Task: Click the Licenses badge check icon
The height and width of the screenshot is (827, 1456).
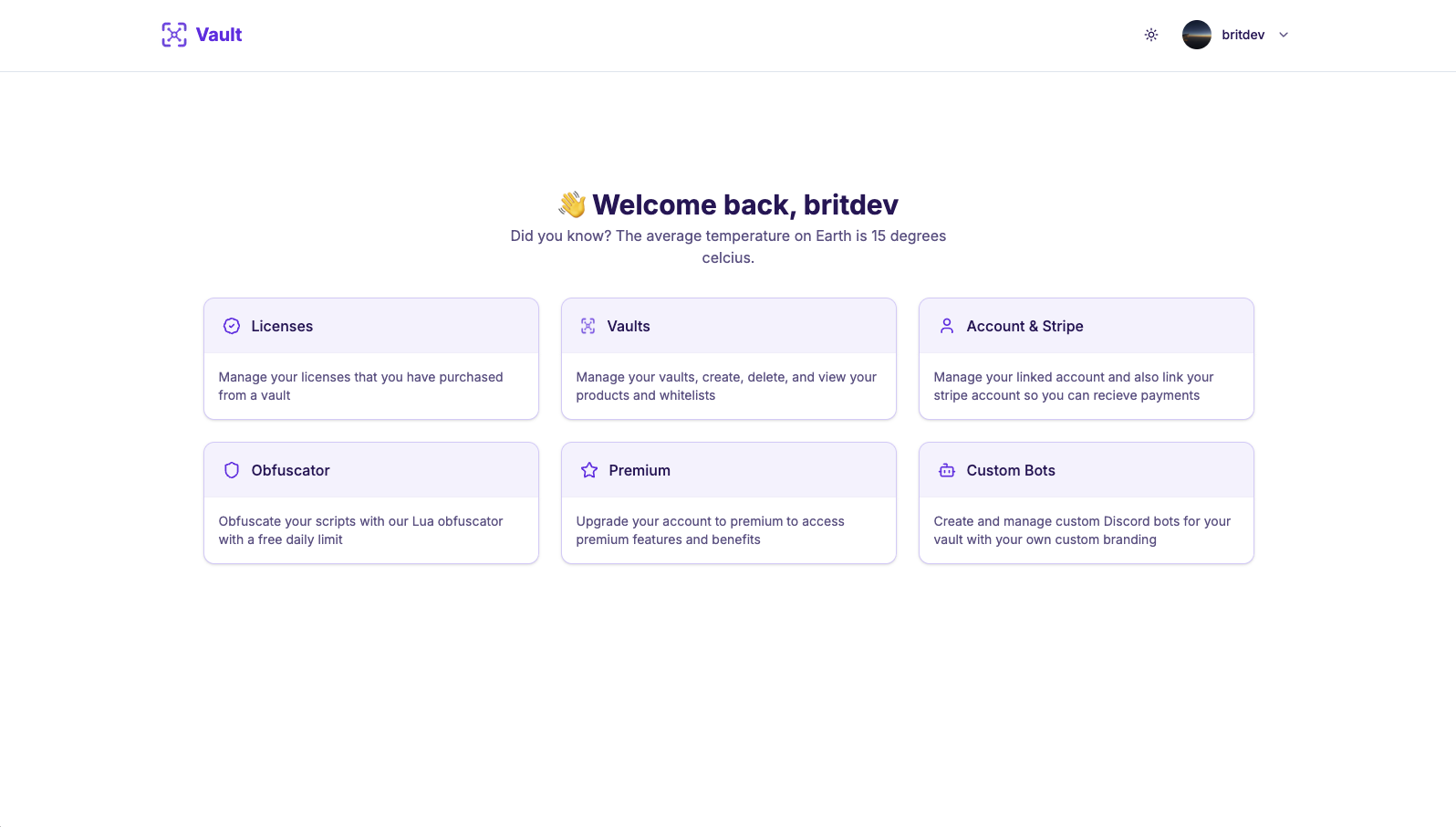Action: pos(232,326)
